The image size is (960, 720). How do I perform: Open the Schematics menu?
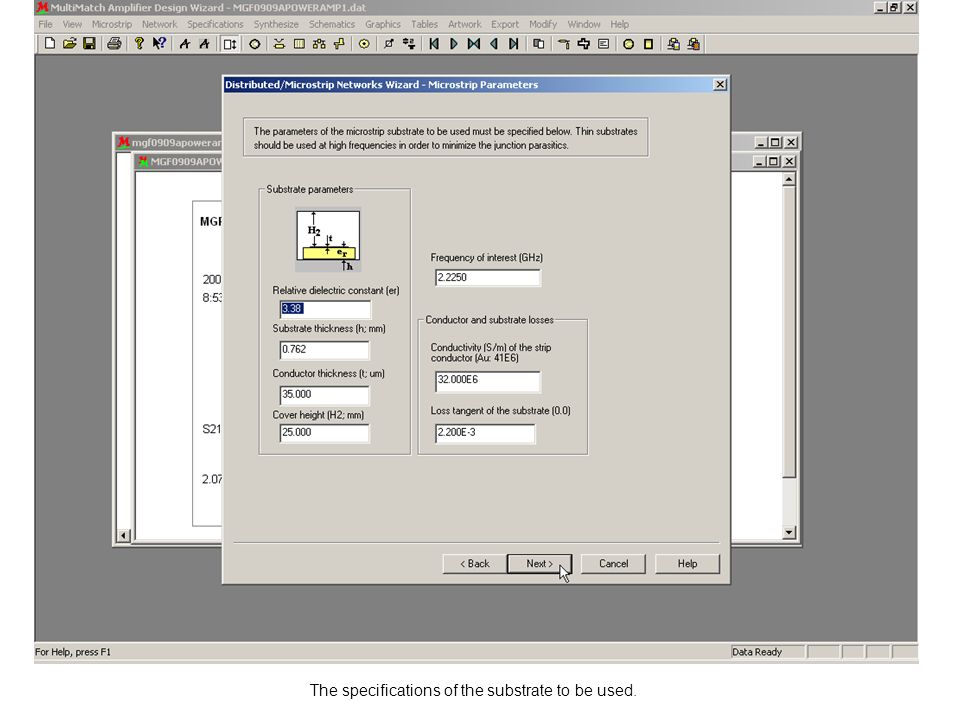point(332,24)
